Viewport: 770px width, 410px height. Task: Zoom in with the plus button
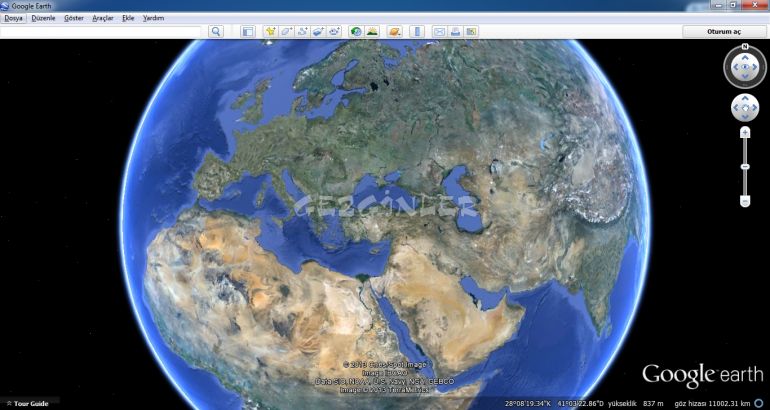[745, 133]
